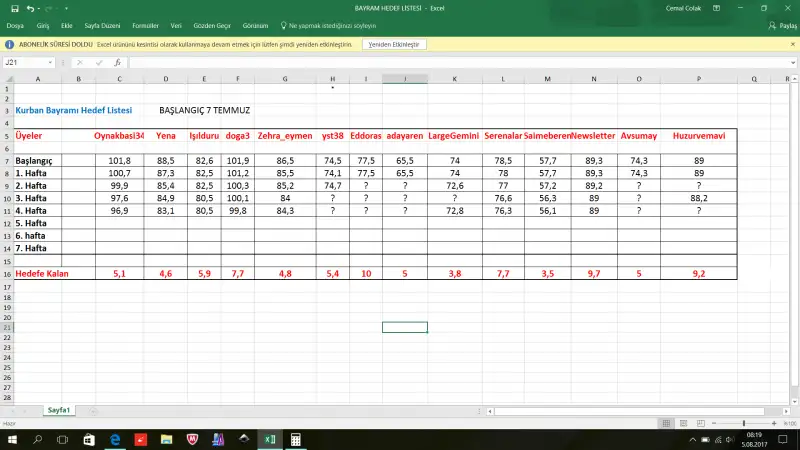
Task: Click the Yeniden Etkinleştir button
Action: (x=395, y=45)
